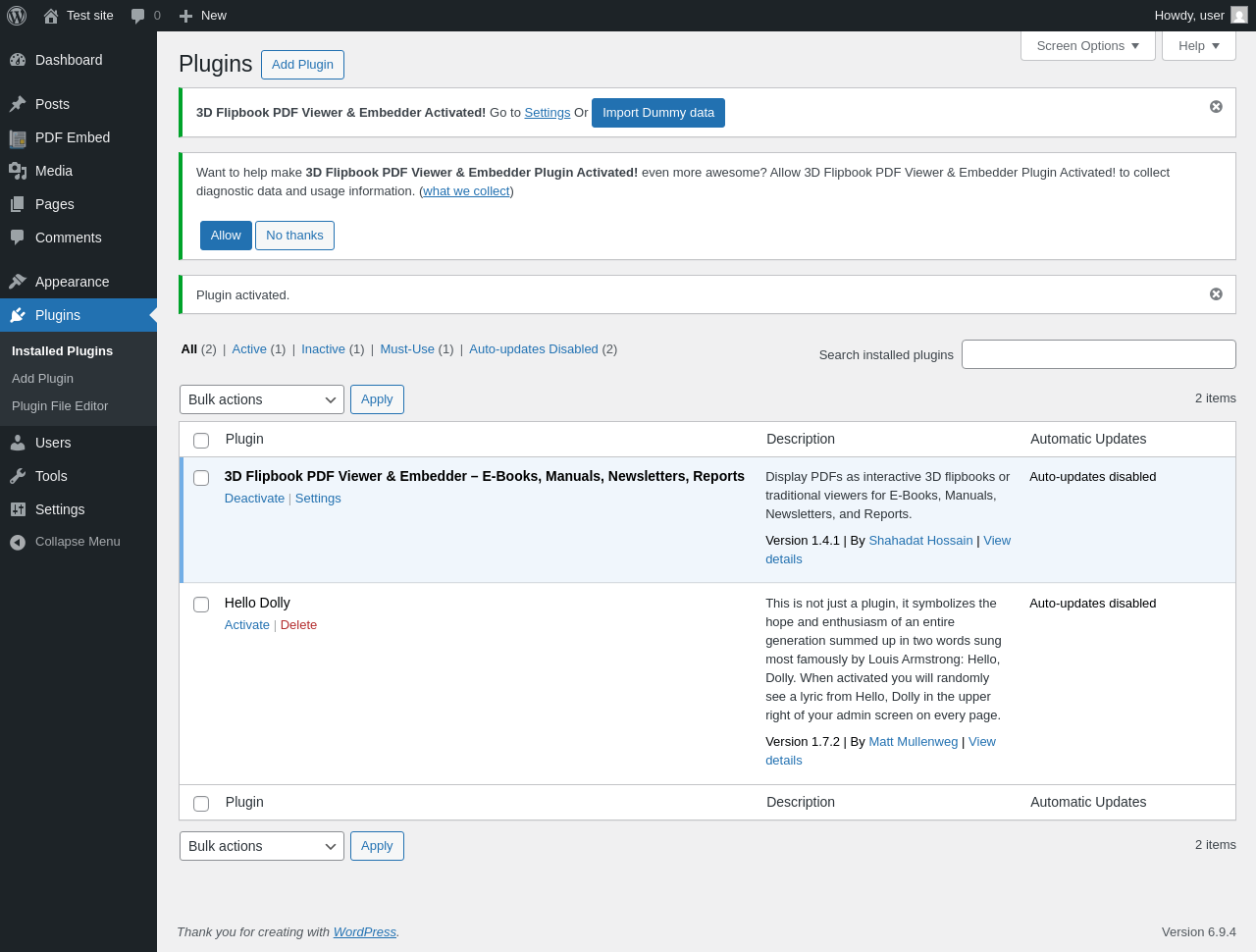Click the Deactivate link for 3D Flipbook

[254, 499]
